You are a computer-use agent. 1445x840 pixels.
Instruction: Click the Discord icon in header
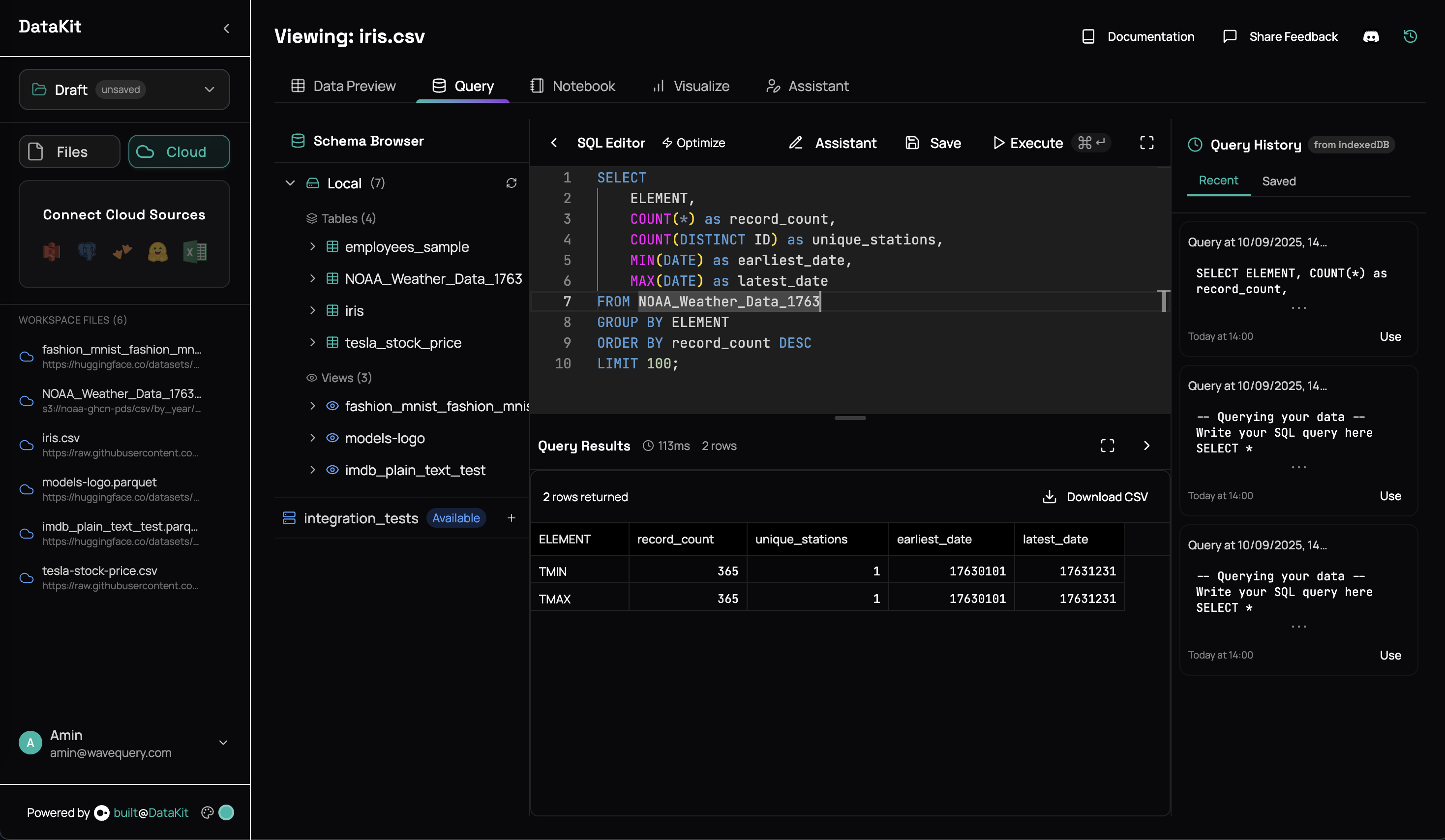tap(1370, 37)
